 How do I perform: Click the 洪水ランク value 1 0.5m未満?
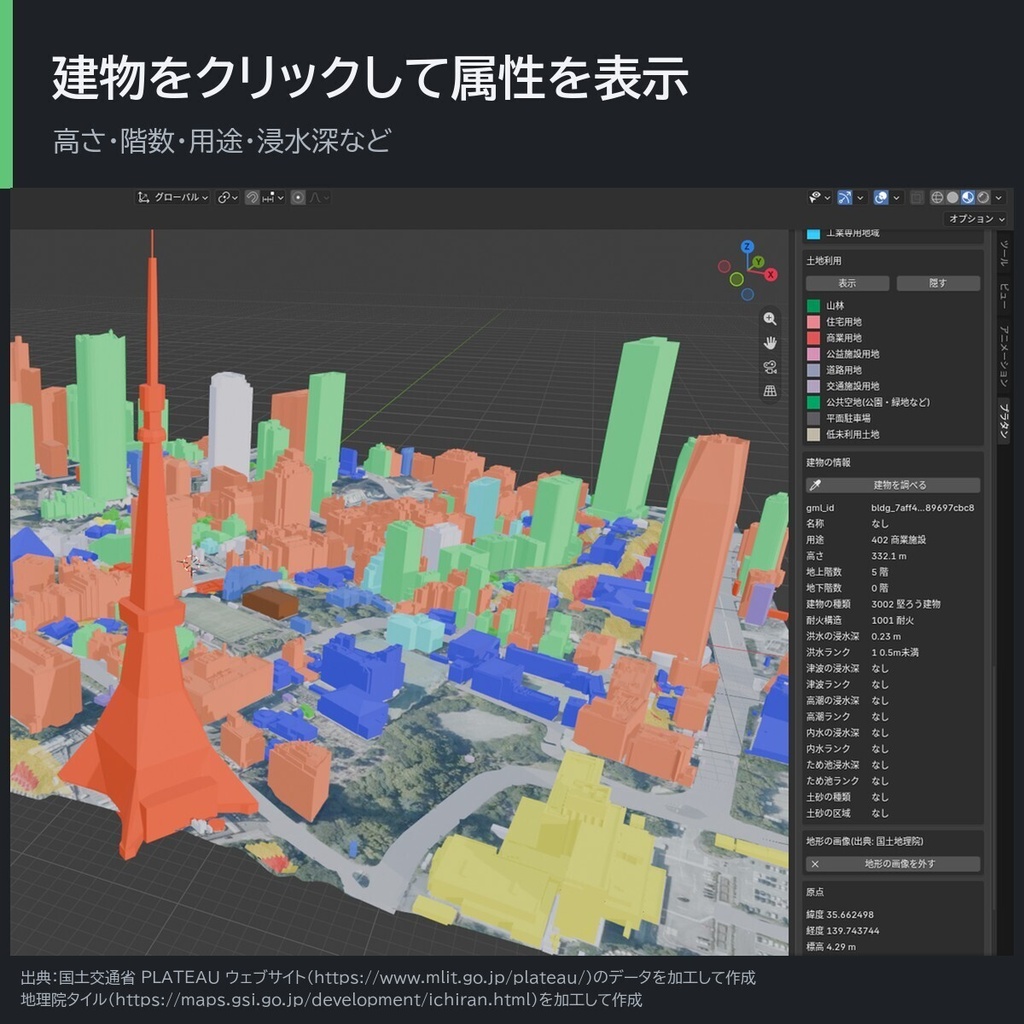point(895,652)
